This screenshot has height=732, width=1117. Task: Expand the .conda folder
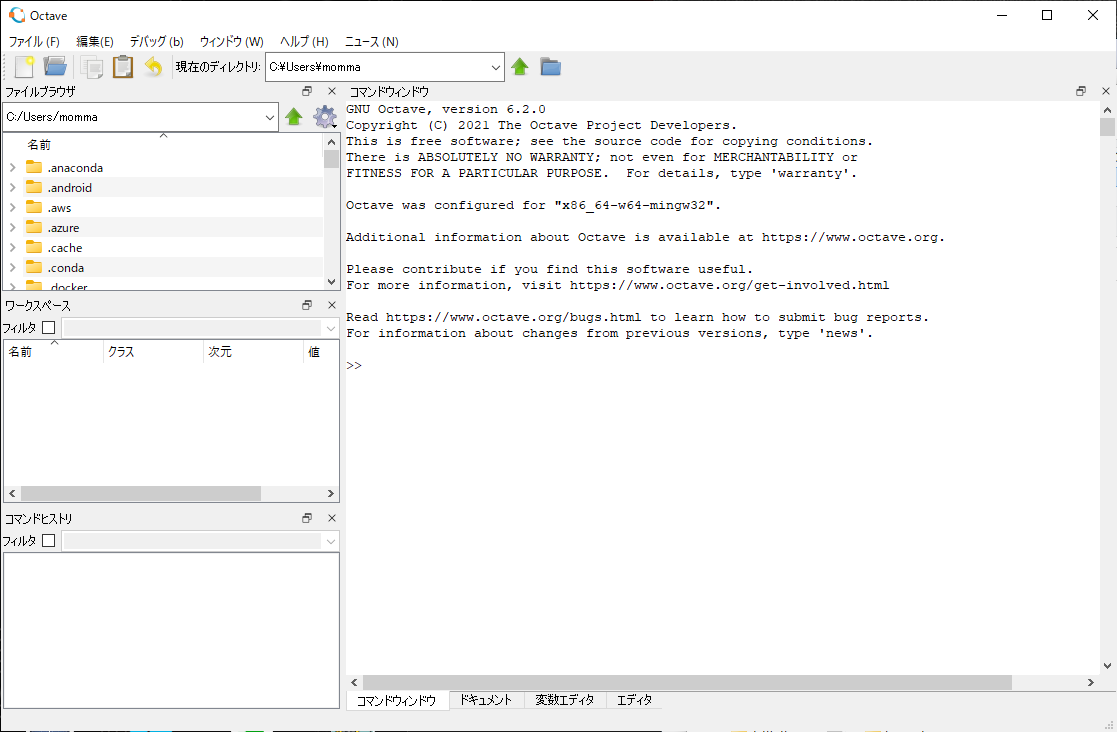point(13,267)
